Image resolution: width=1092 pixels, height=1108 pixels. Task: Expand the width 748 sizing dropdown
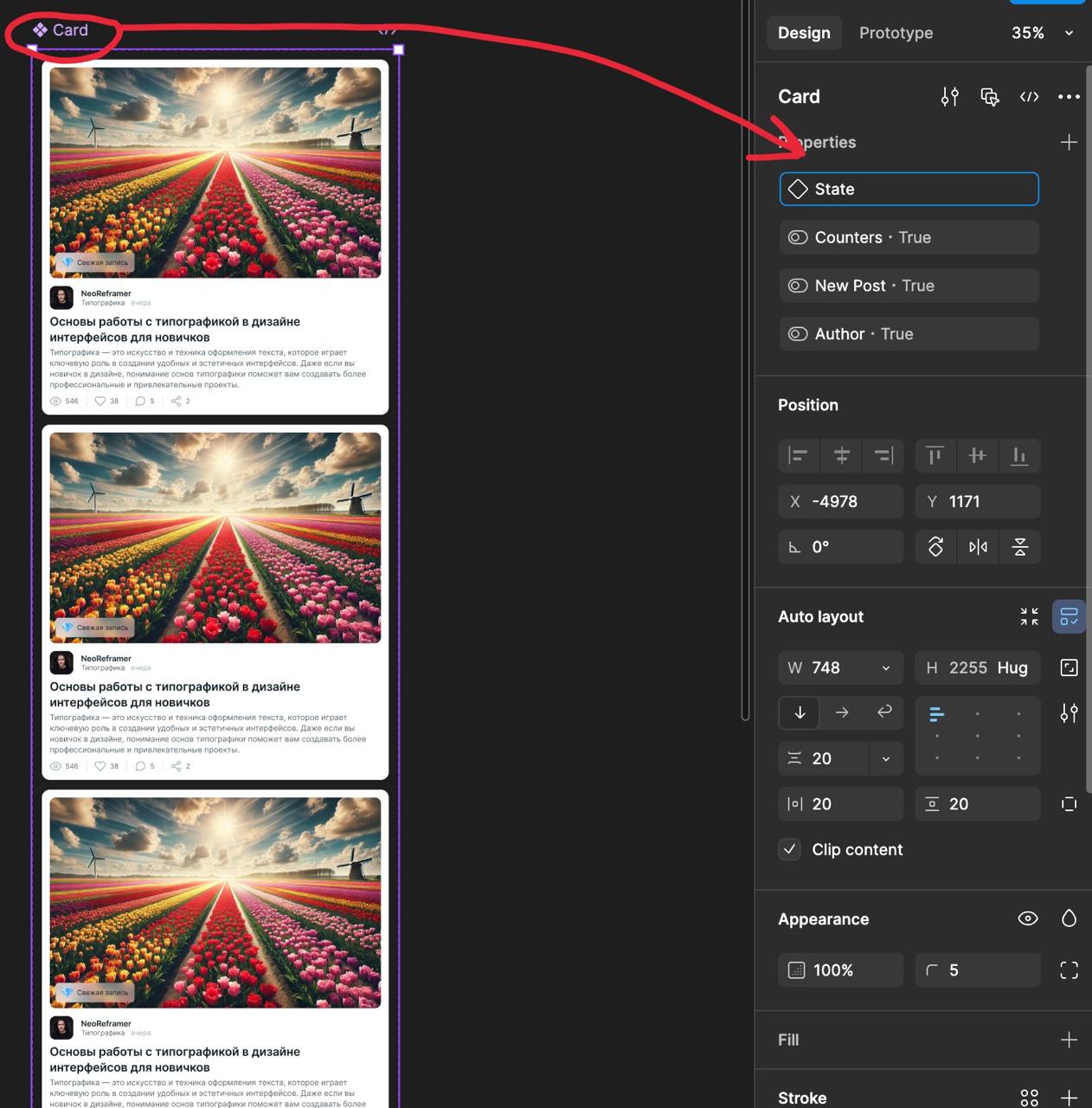[x=885, y=667]
